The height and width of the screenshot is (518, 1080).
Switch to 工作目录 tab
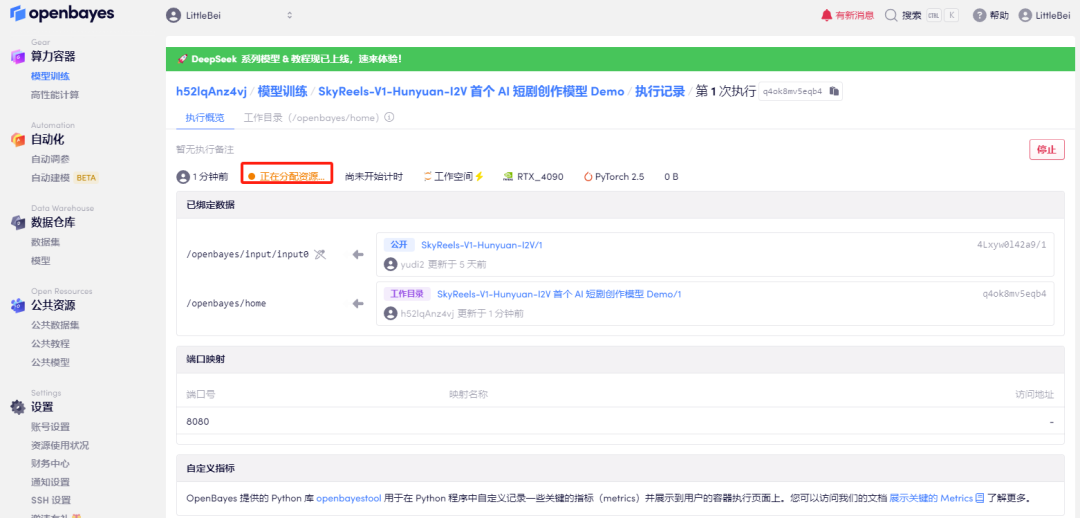click(311, 118)
